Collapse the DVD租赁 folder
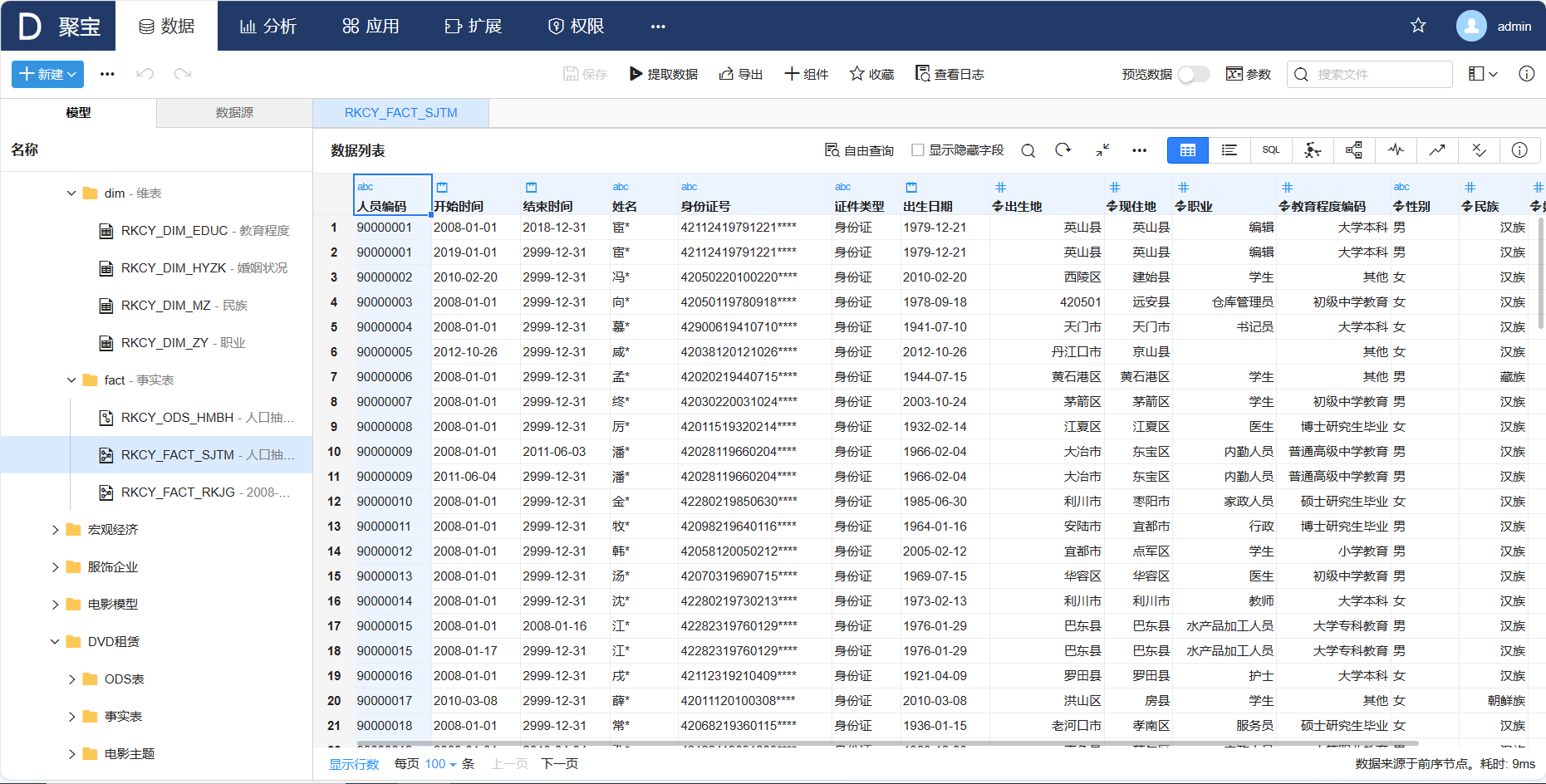The image size is (1546, 784). (55, 642)
